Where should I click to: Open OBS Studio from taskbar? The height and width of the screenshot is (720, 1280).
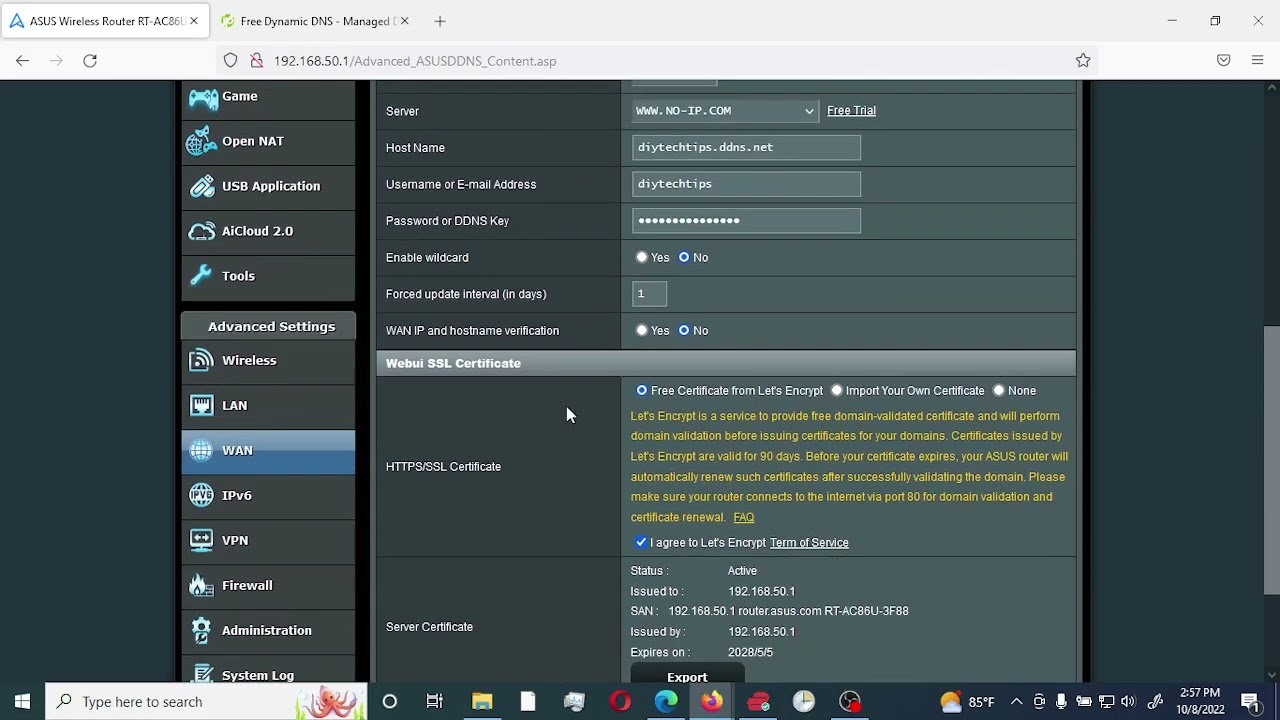pyautogui.click(x=850, y=702)
